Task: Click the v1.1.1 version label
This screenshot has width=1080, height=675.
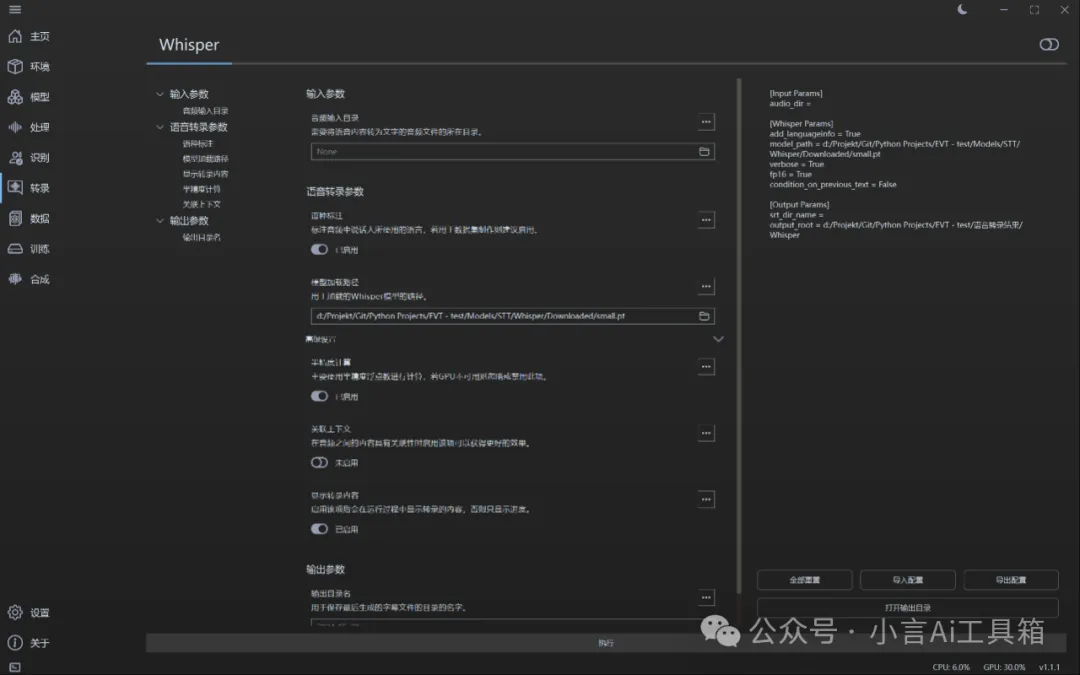Action: (x=1049, y=667)
